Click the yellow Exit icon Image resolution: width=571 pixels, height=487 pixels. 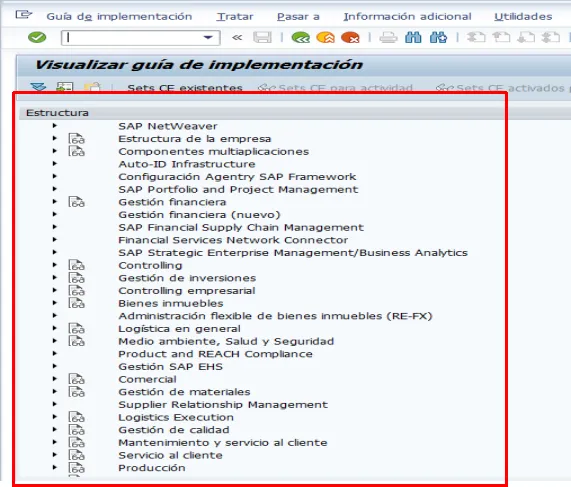coord(325,38)
